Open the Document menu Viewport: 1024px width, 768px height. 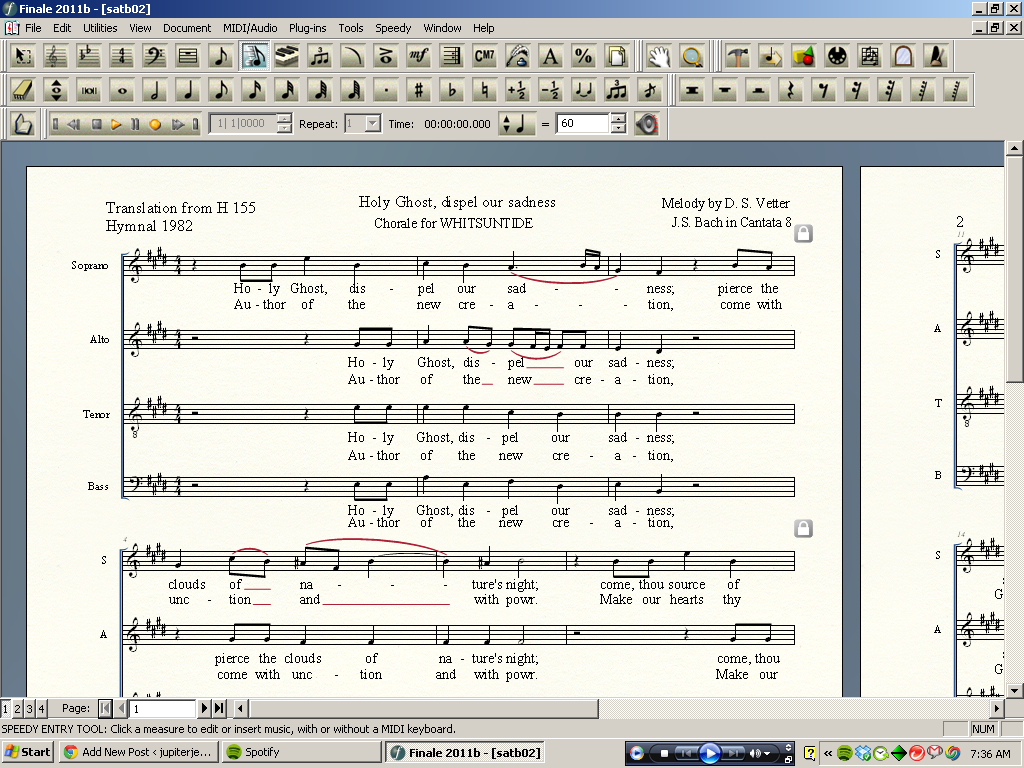point(187,28)
